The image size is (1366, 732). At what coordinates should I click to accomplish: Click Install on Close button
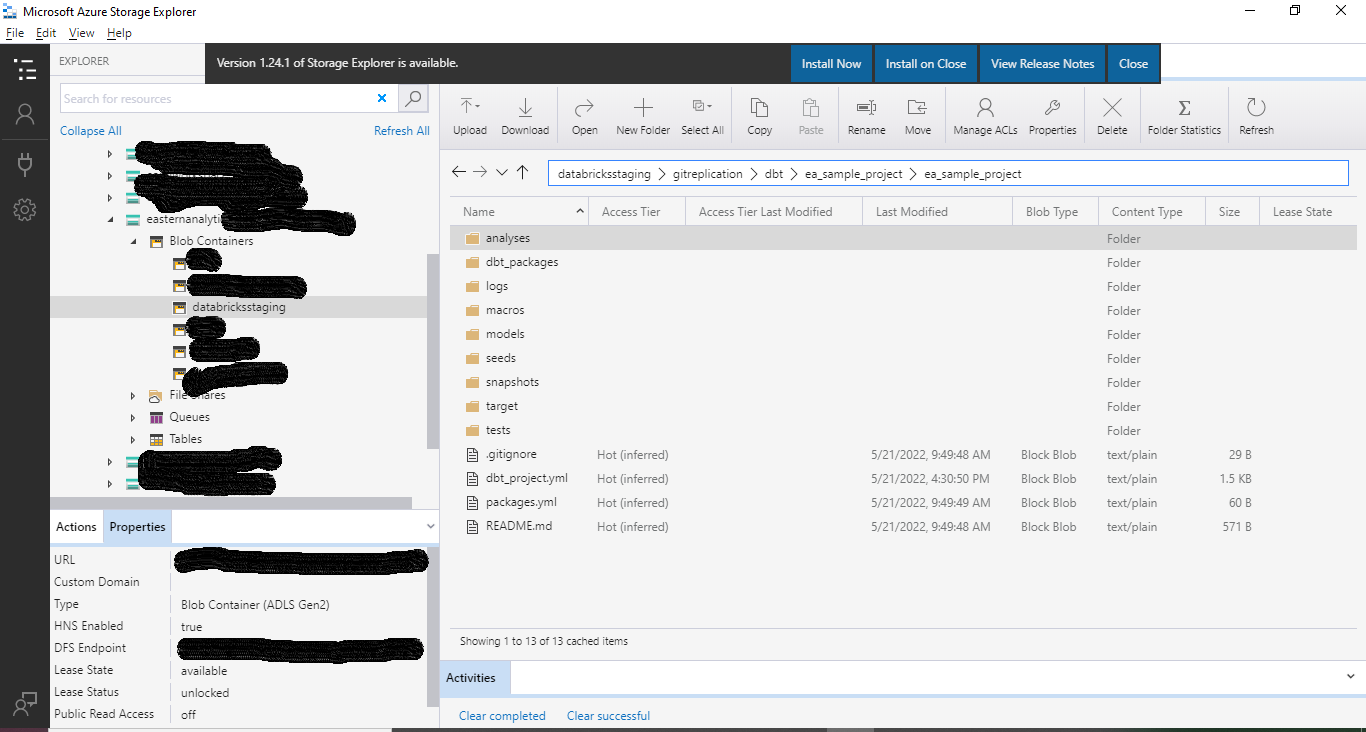pyautogui.click(x=926, y=63)
